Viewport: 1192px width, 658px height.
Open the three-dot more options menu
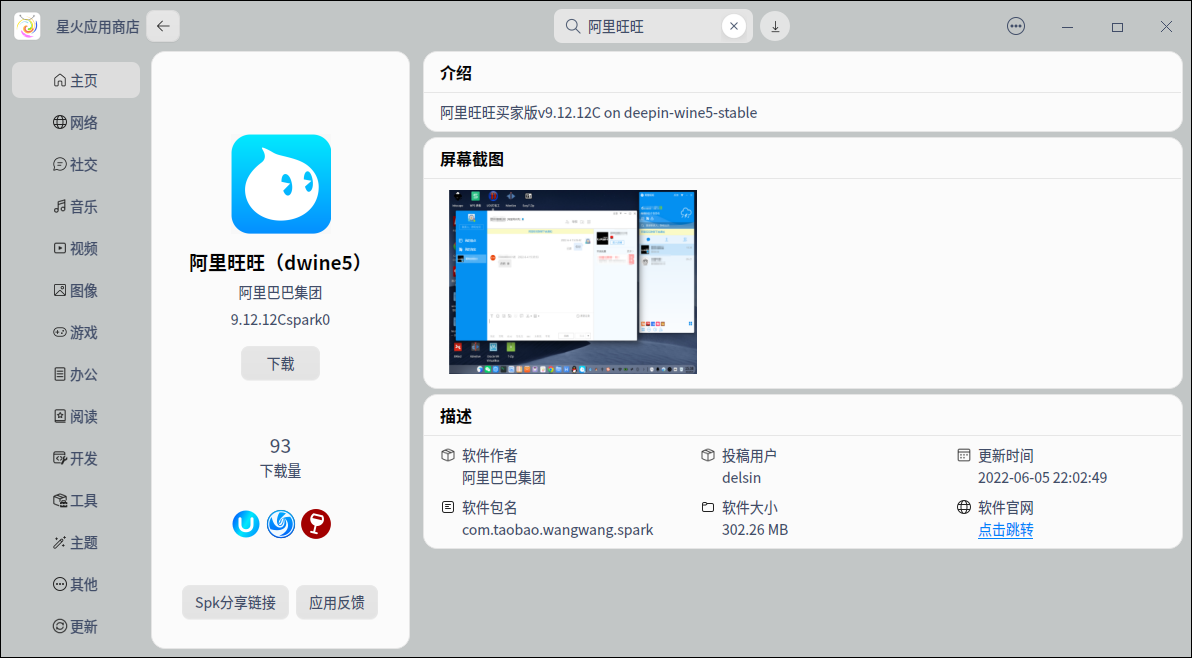[1016, 27]
